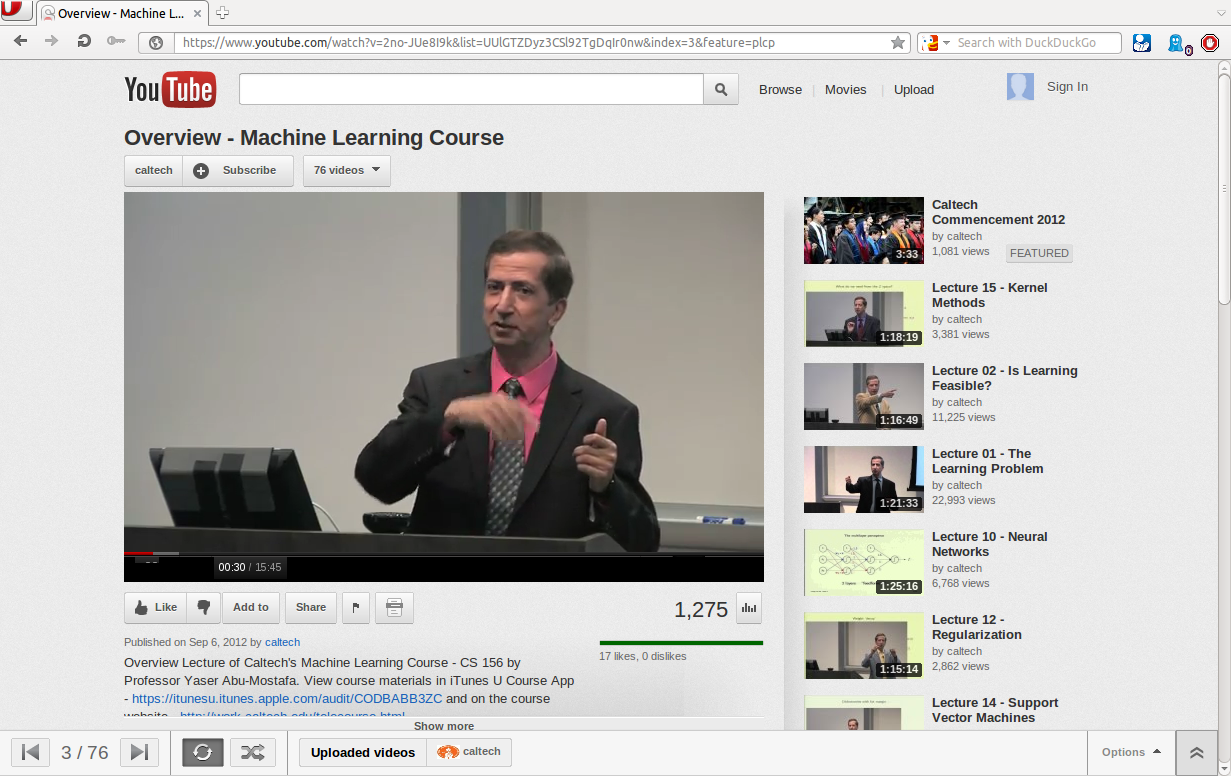Click the video progress bar
The height and width of the screenshot is (776, 1231).
coord(443,553)
